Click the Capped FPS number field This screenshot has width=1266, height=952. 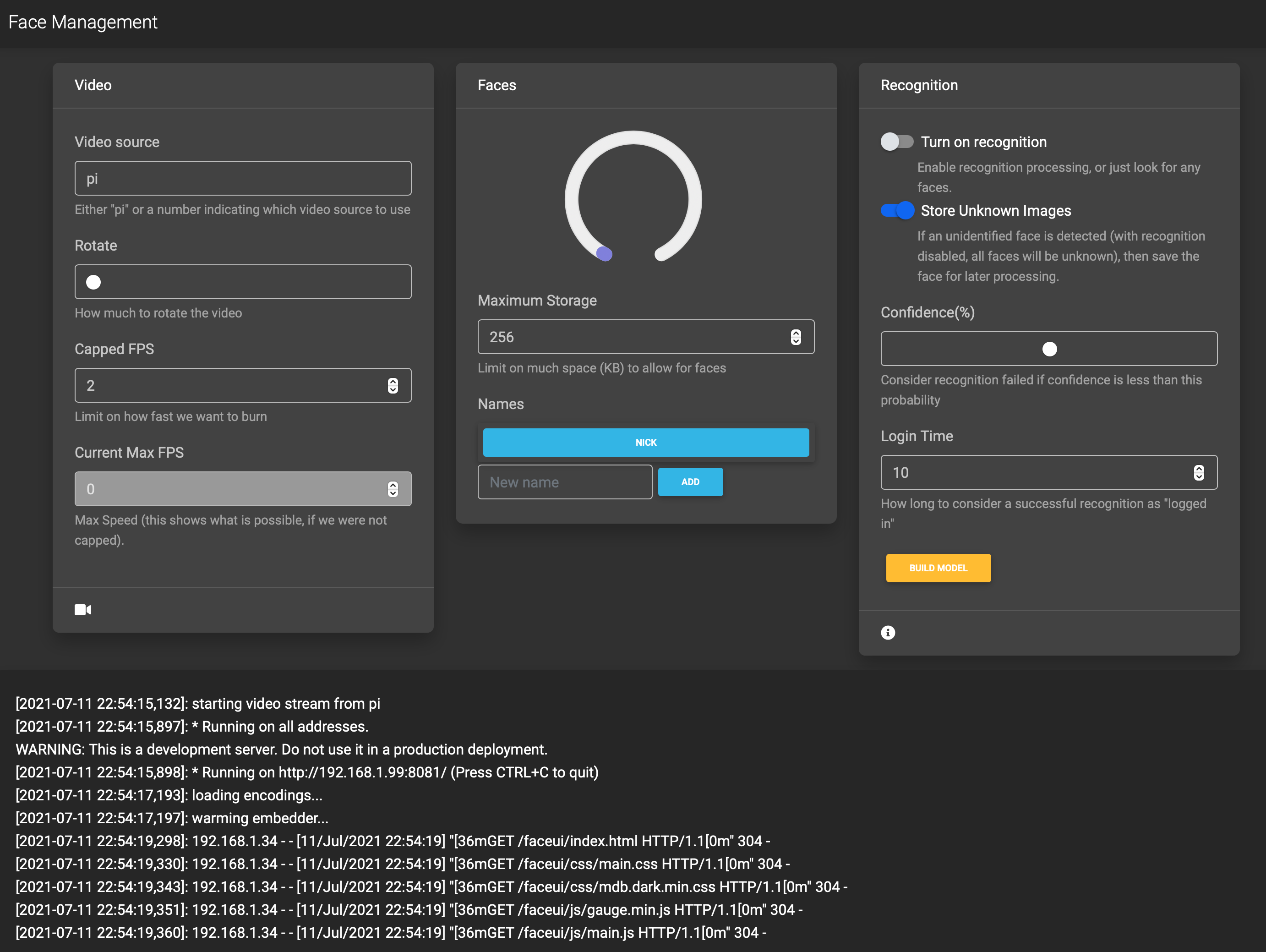(x=229, y=386)
